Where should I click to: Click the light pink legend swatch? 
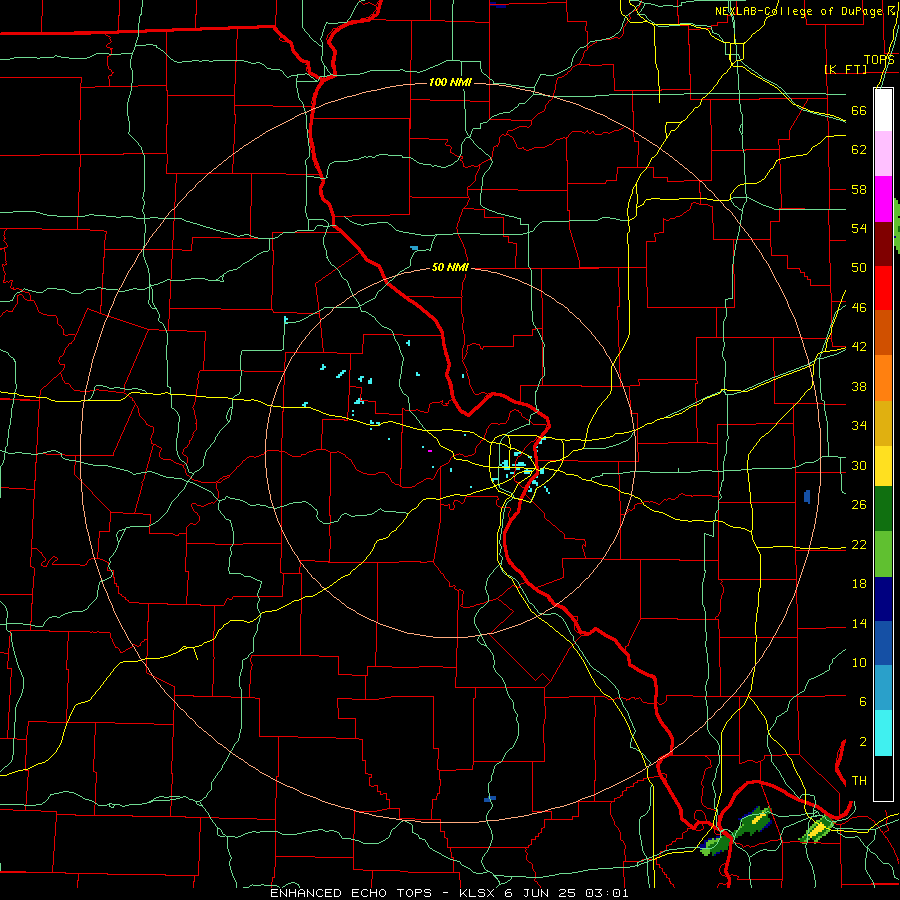tap(883, 154)
